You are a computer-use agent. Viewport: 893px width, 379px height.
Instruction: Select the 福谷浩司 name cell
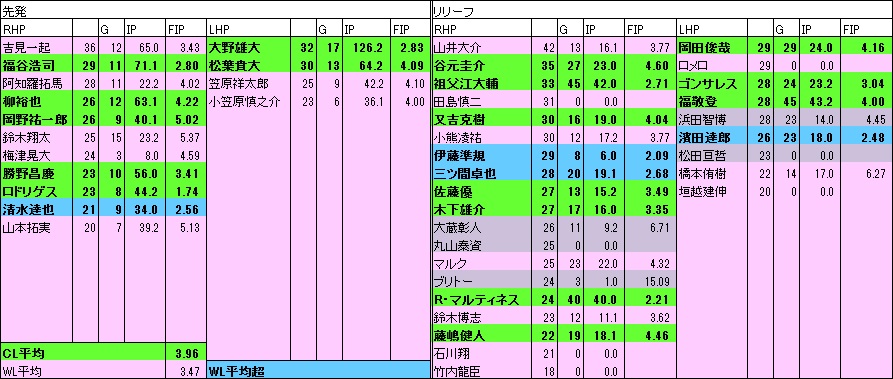pos(36,65)
